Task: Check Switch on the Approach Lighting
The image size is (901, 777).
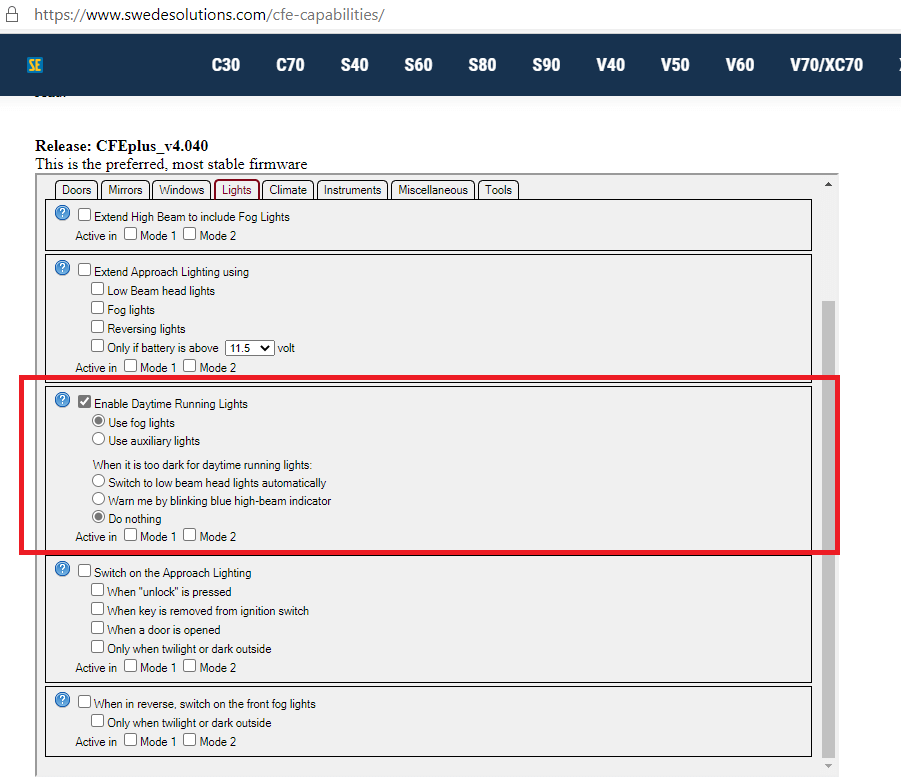Action: [x=84, y=571]
